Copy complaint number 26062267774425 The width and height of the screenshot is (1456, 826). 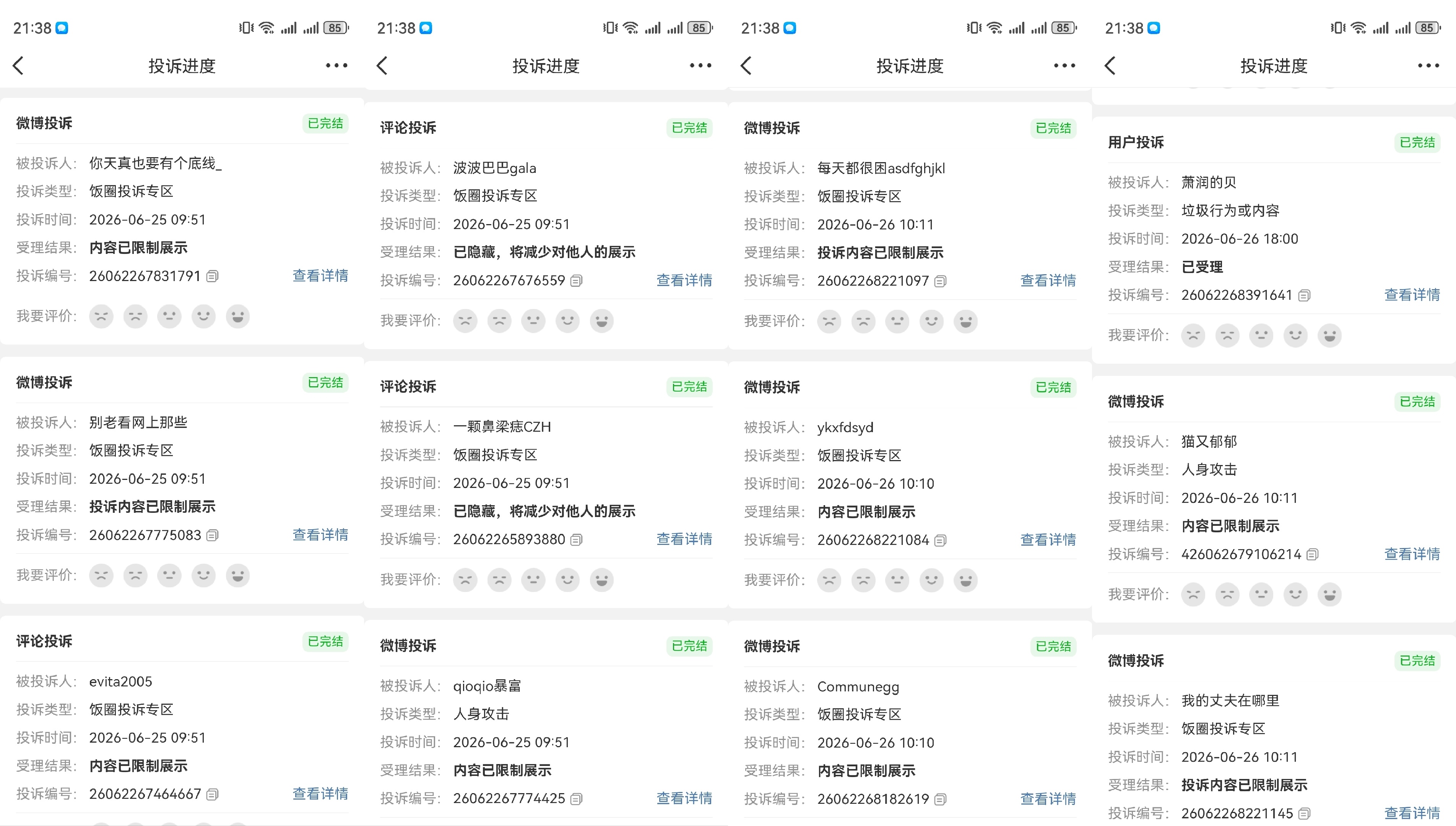576,799
